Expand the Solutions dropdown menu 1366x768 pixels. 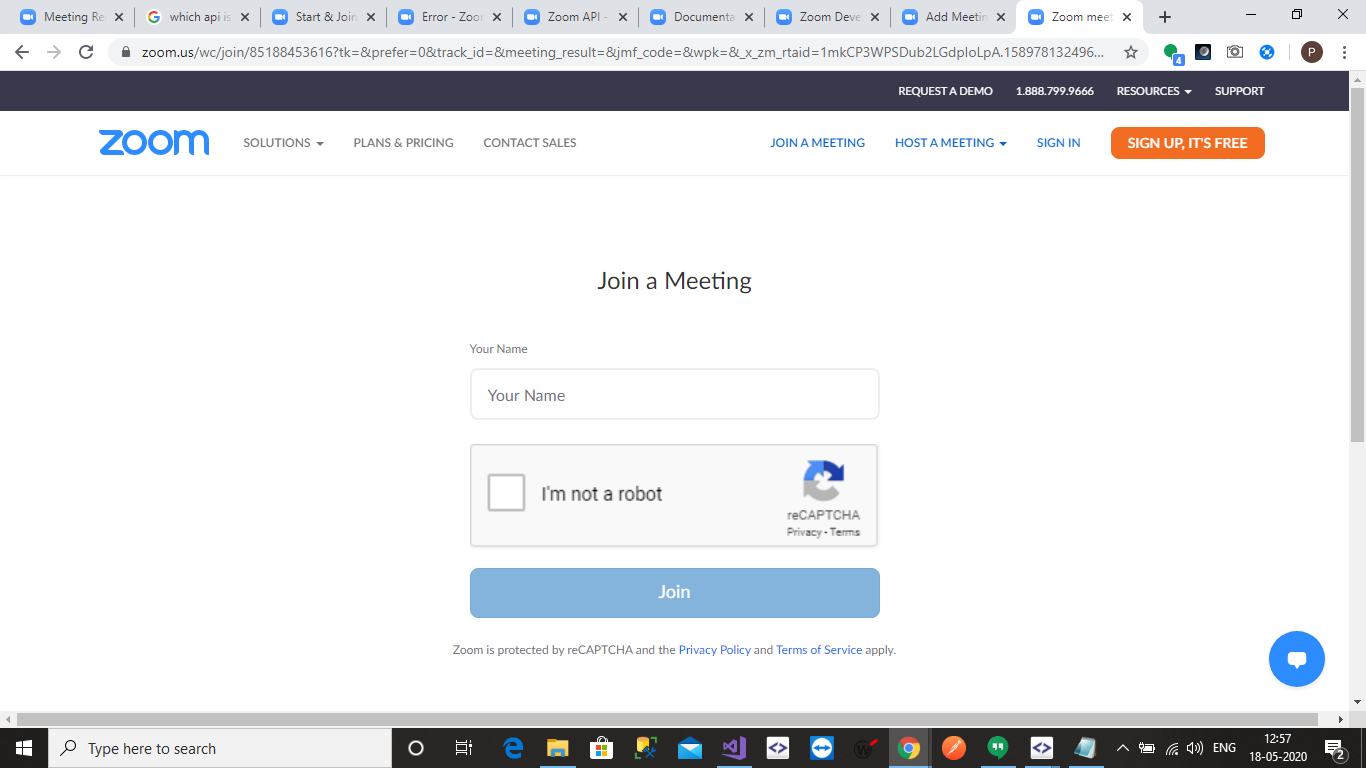pos(283,143)
